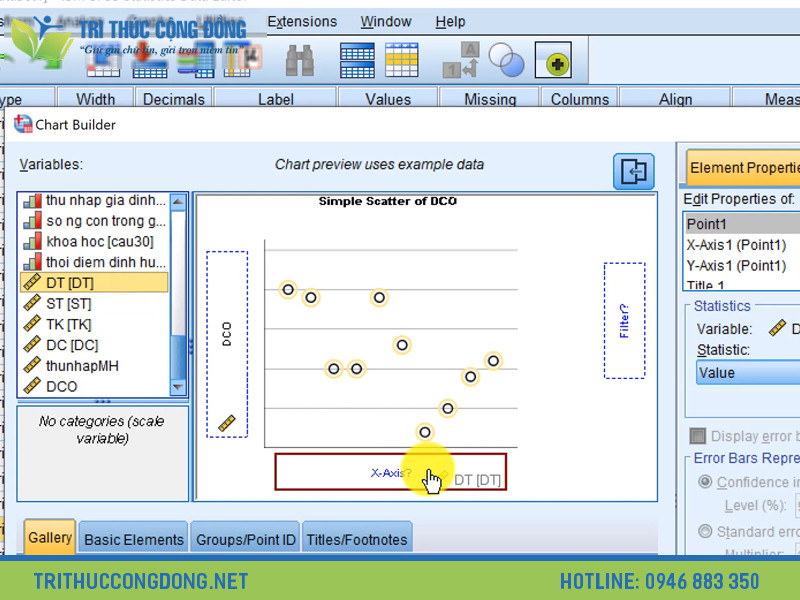Select the TK [TK] variable
The width and height of the screenshot is (800, 600).
[95, 324]
